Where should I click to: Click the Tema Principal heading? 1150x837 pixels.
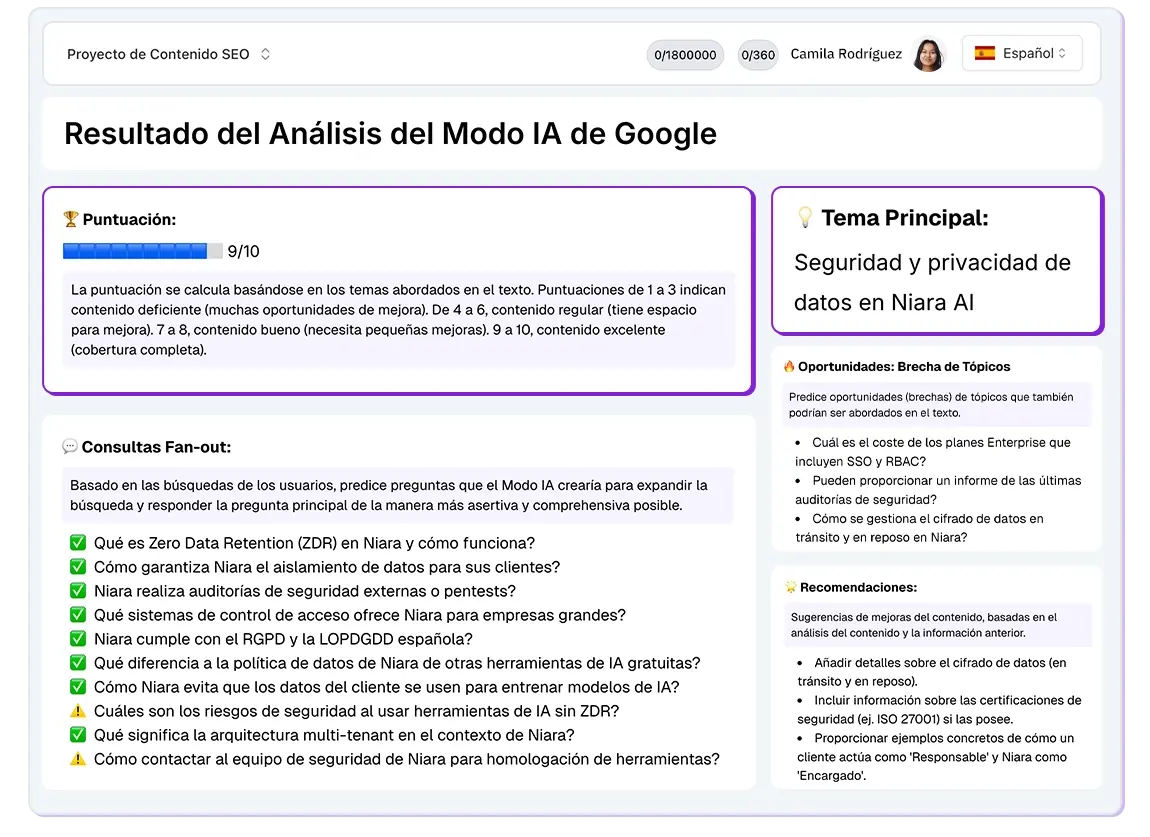[904, 218]
